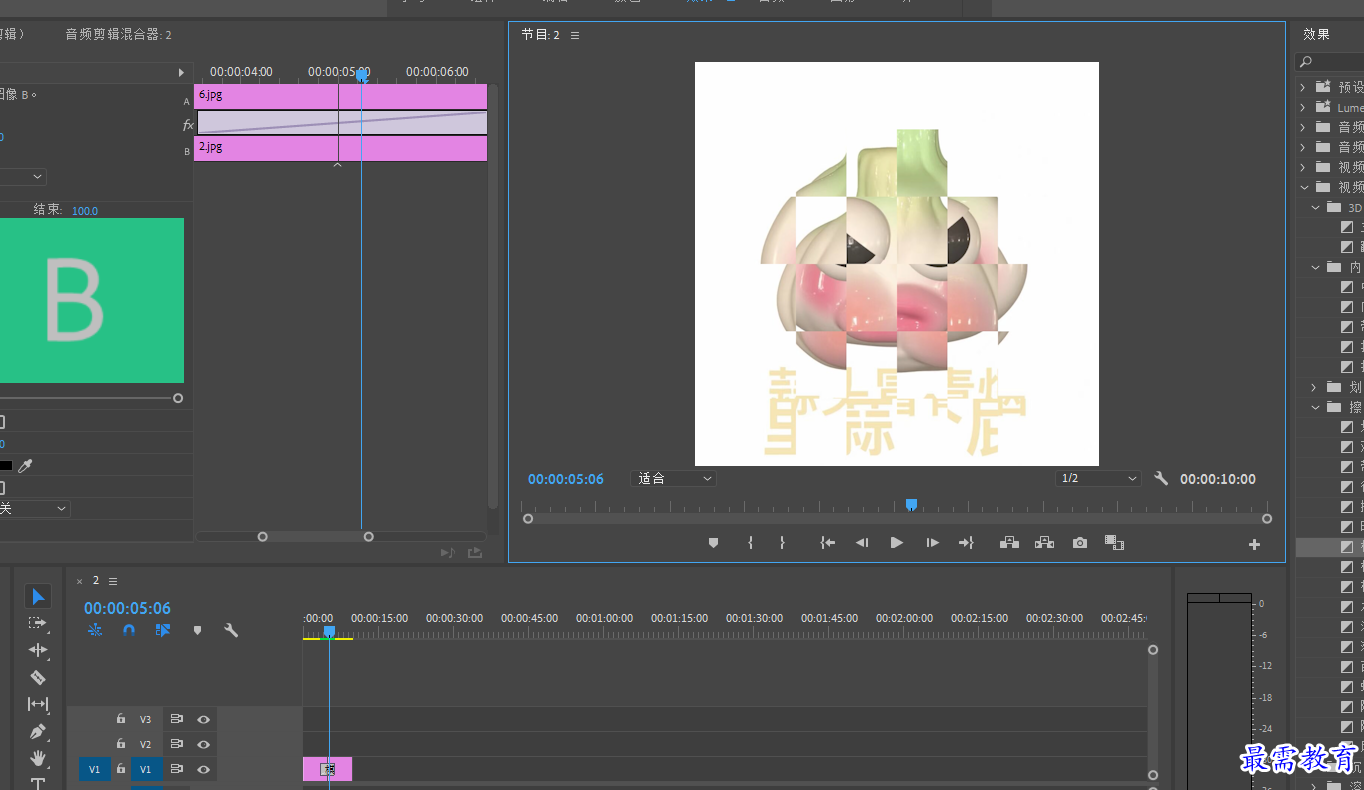The width and height of the screenshot is (1364, 790).
Task: Click the 结束 value 100.0
Action: pos(85,211)
